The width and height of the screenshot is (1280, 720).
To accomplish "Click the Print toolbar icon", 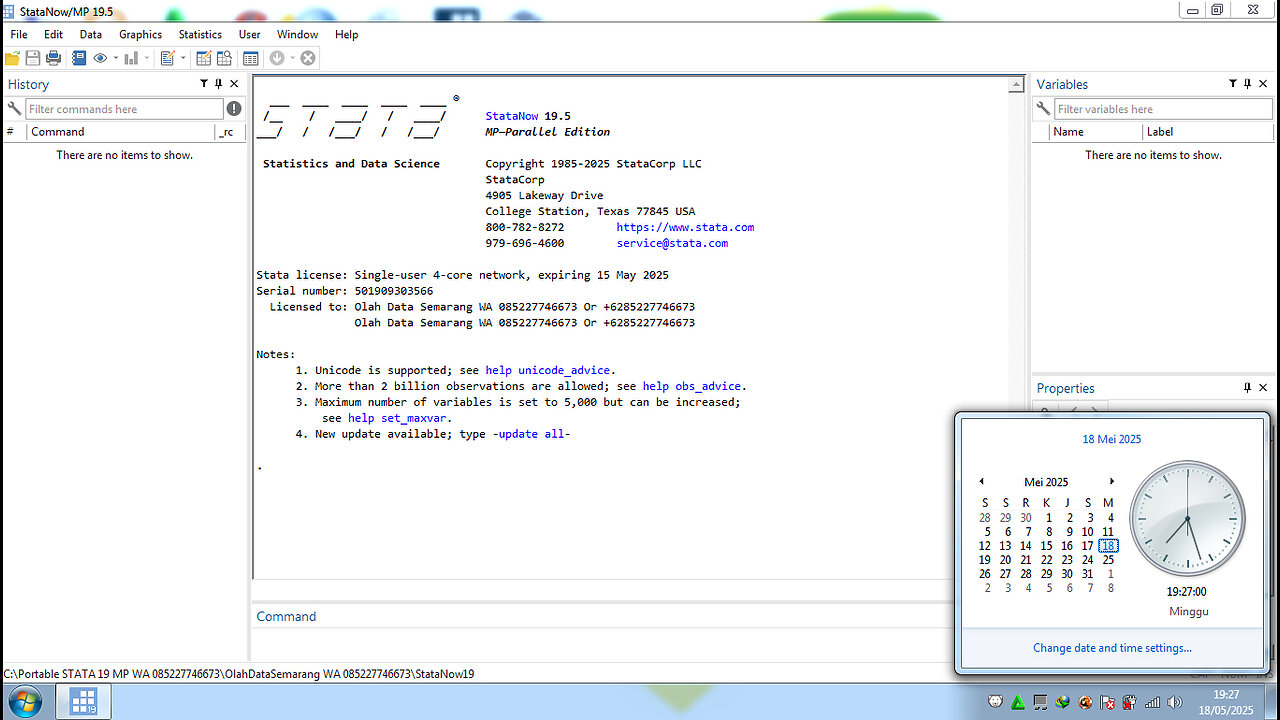I will (54, 58).
